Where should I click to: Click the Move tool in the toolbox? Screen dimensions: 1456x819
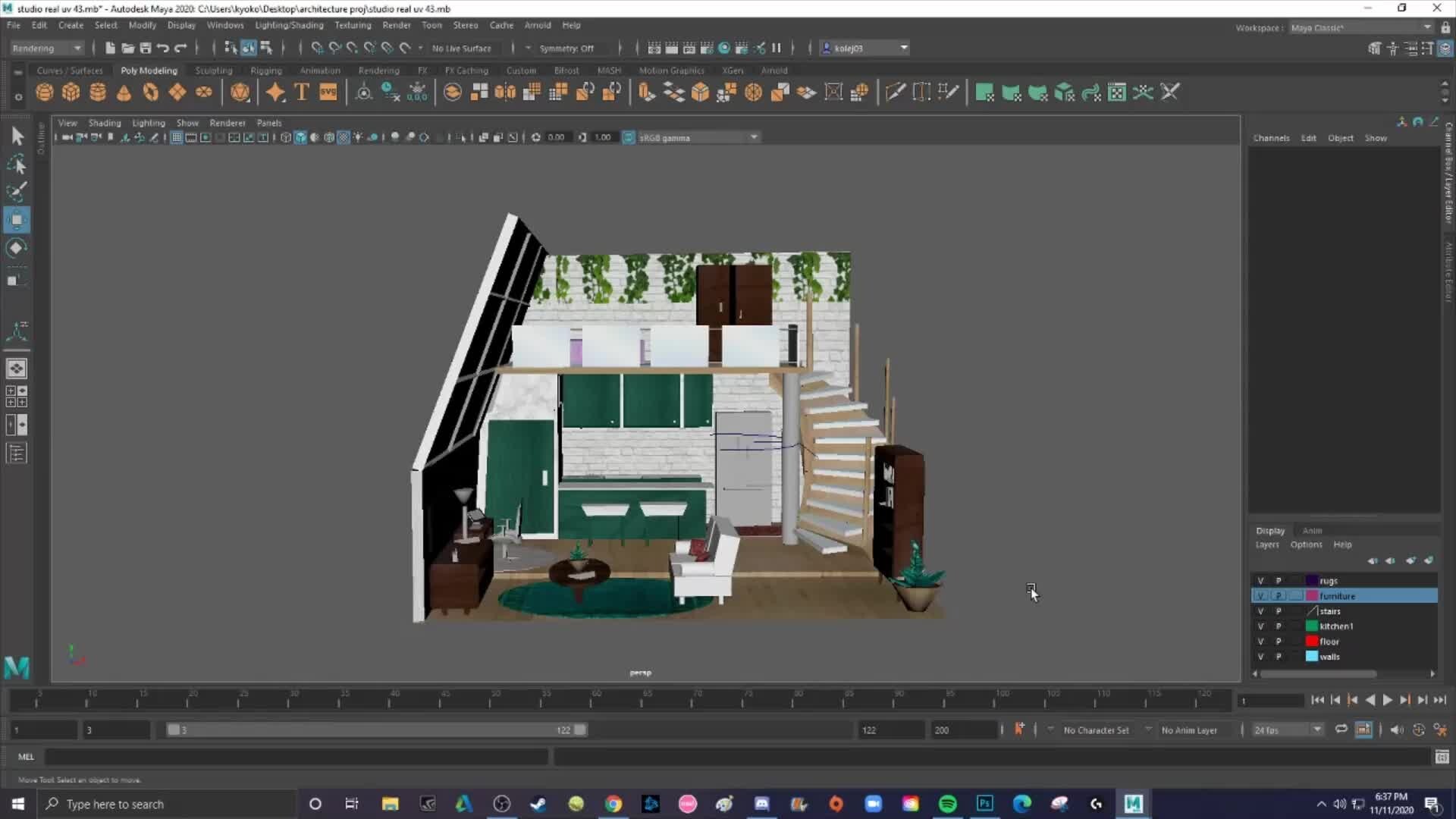(x=17, y=219)
